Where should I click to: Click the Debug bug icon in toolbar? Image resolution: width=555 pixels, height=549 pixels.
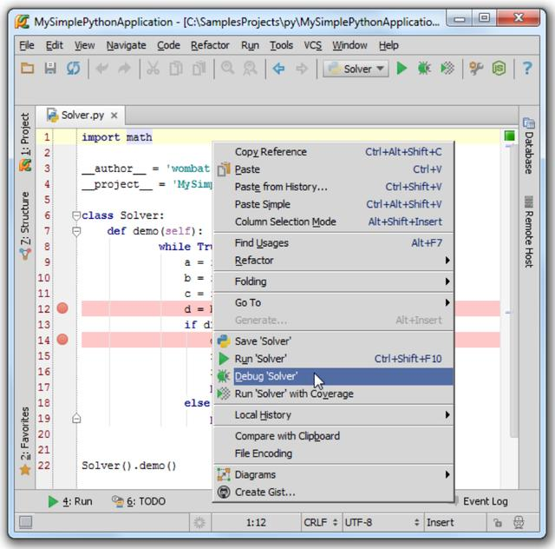424,68
